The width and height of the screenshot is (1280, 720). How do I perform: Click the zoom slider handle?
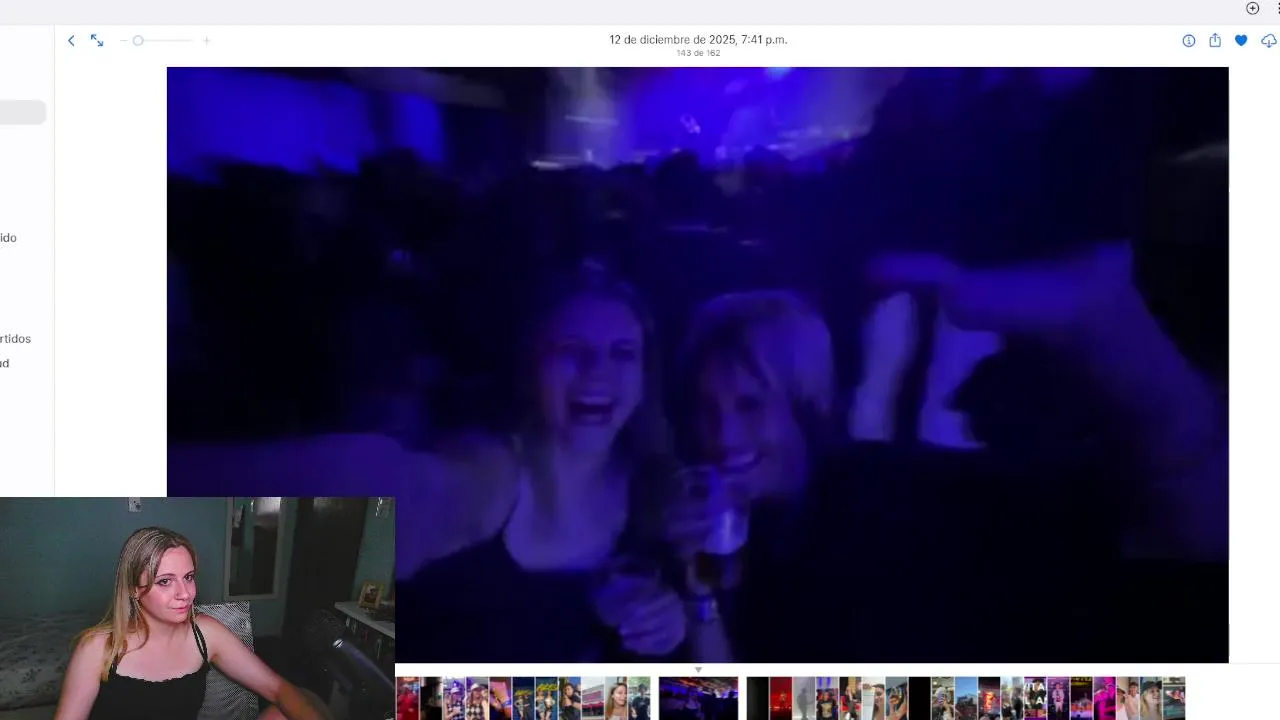[138, 41]
